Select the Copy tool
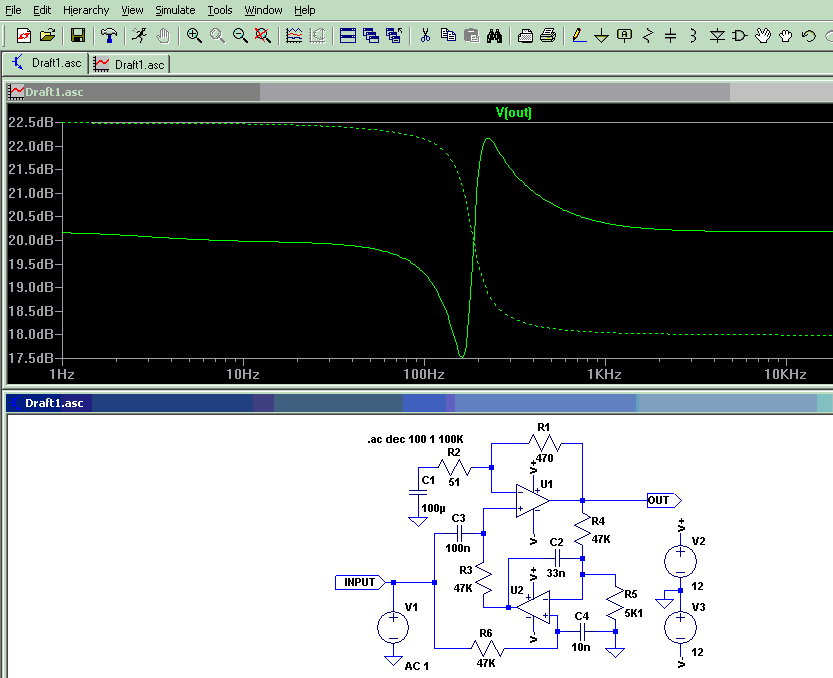 coord(448,36)
